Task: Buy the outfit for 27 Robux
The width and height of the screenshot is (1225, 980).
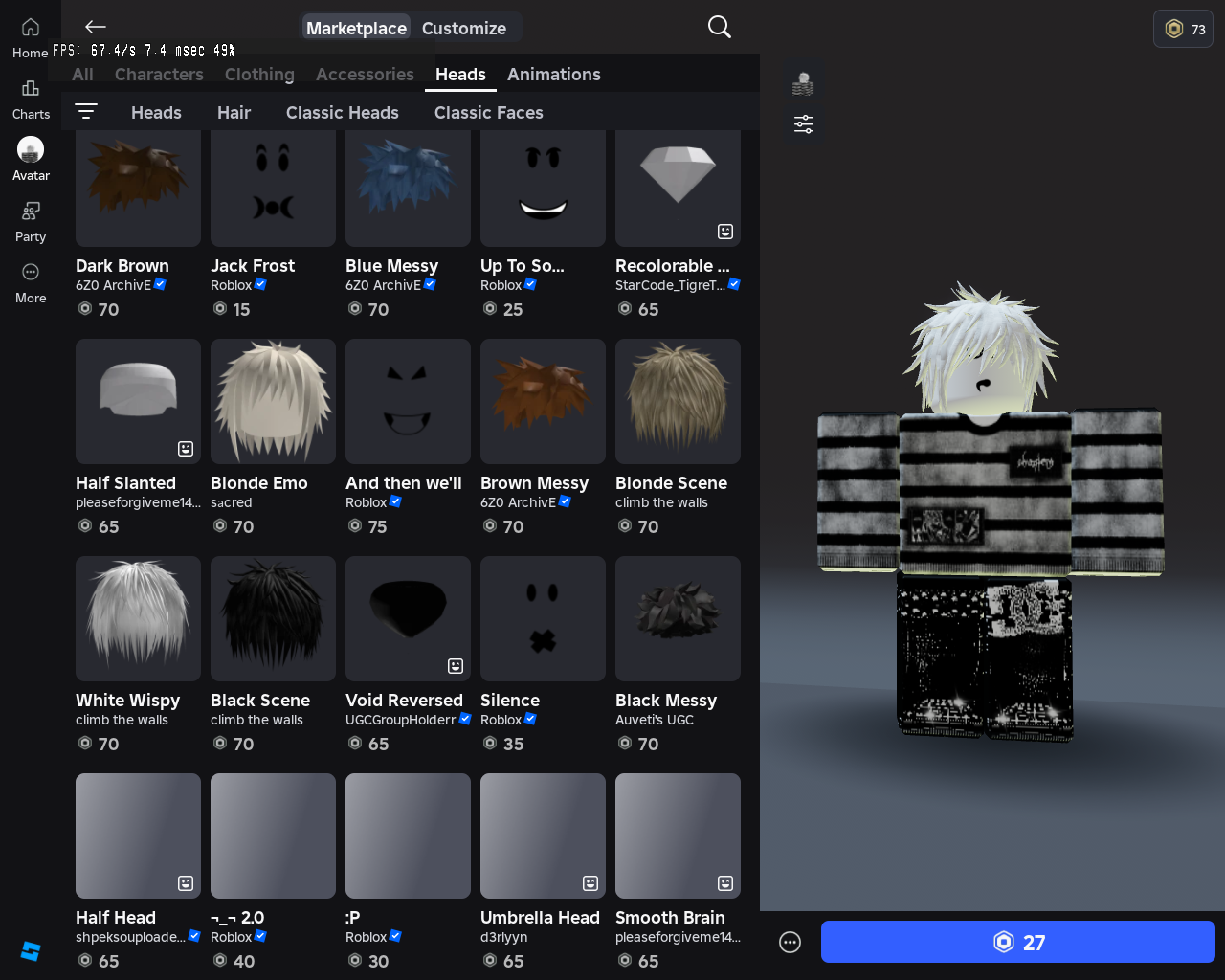Action: [x=1018, y=942]
